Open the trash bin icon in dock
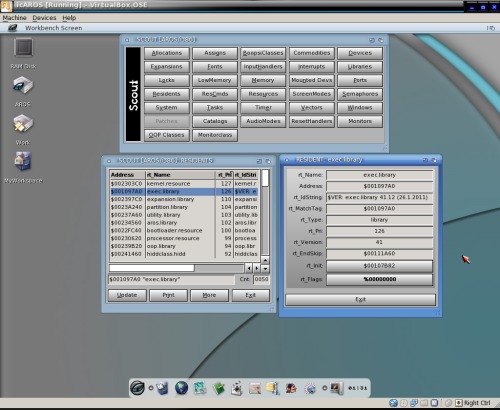 click(162, 388)
